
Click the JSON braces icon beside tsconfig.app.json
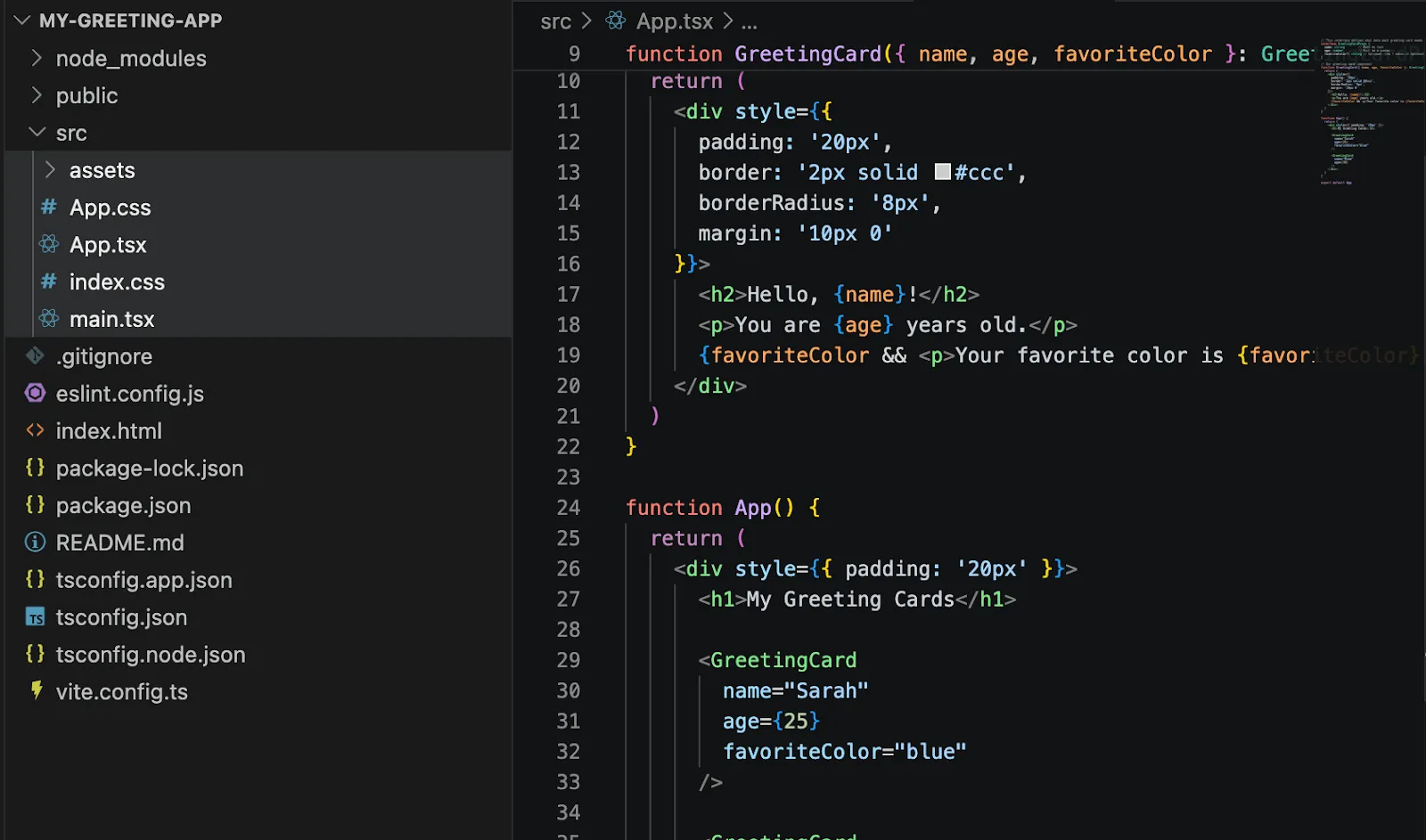(x=35, y=579)
